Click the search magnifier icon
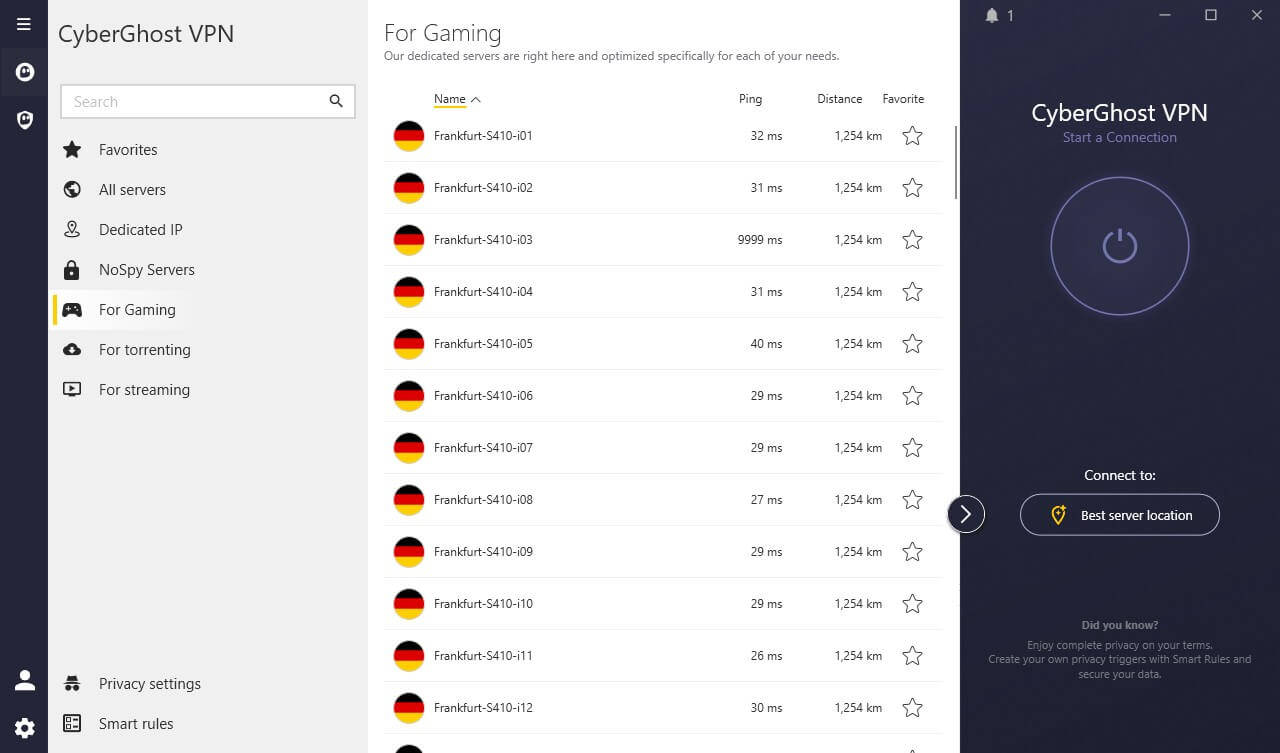1280x753 pixels. pyautogui.click(x=336, y=101)
